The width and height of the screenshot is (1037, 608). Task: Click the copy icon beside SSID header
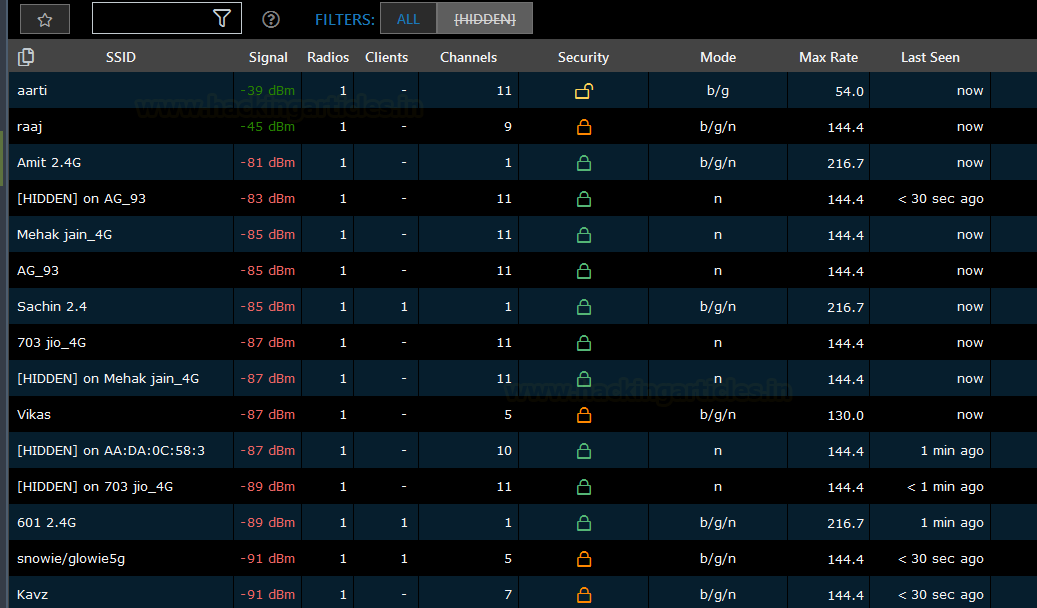(x=26, y=57)
